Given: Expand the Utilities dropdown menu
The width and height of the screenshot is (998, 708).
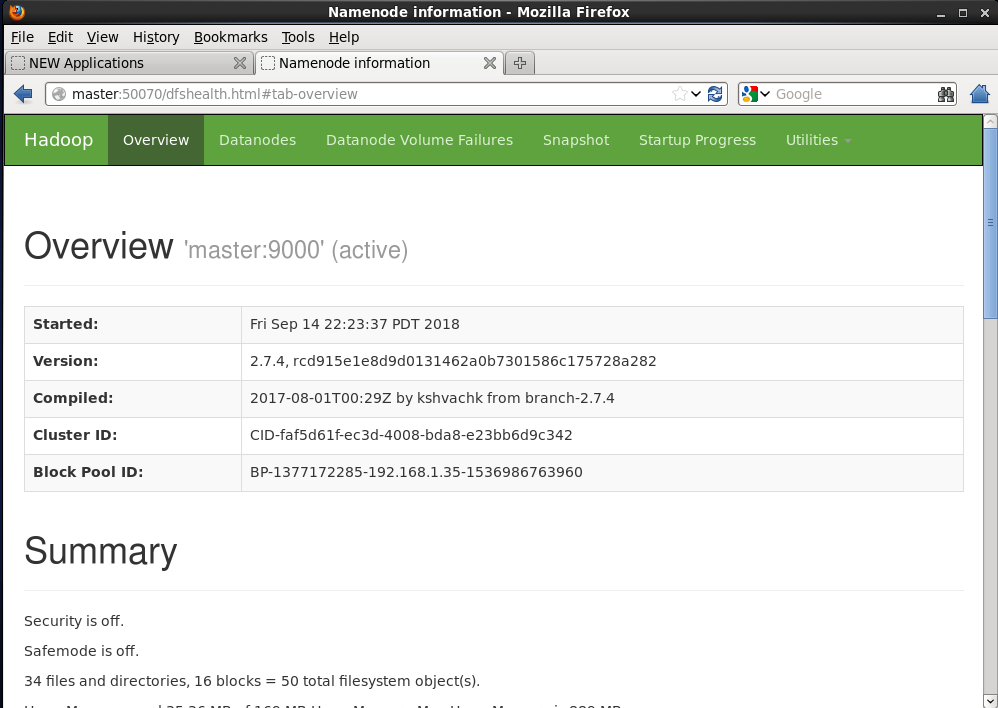Looking at the screenshot, I should tap(818, 140).
